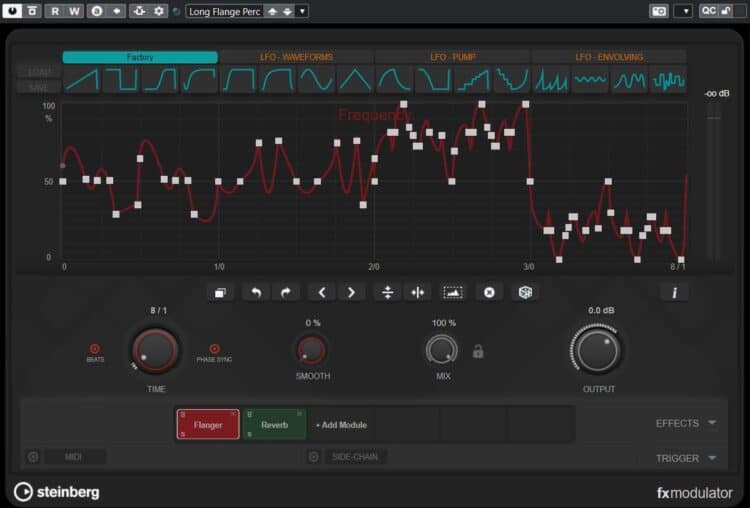Toggle the PHASE SYNC button
This screenshot has width=750, height=508.
tap(214, 349)
